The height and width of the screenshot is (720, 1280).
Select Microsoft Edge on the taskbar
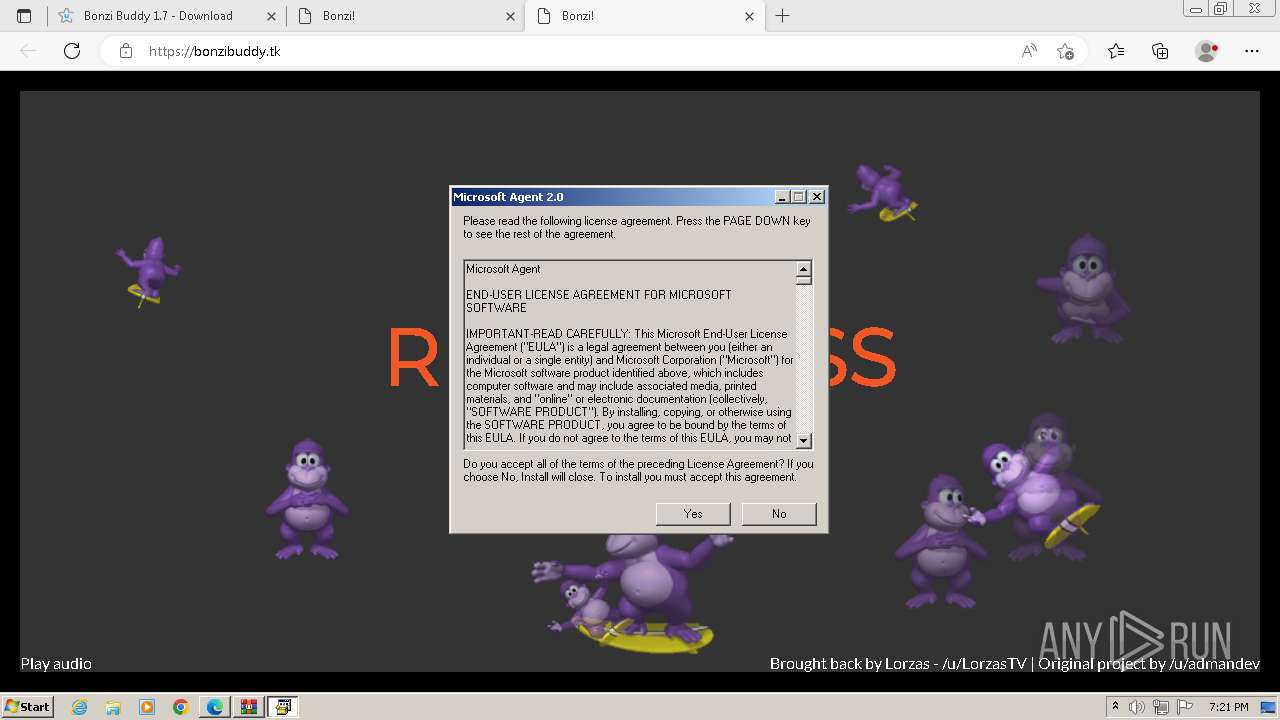(215, 707)
